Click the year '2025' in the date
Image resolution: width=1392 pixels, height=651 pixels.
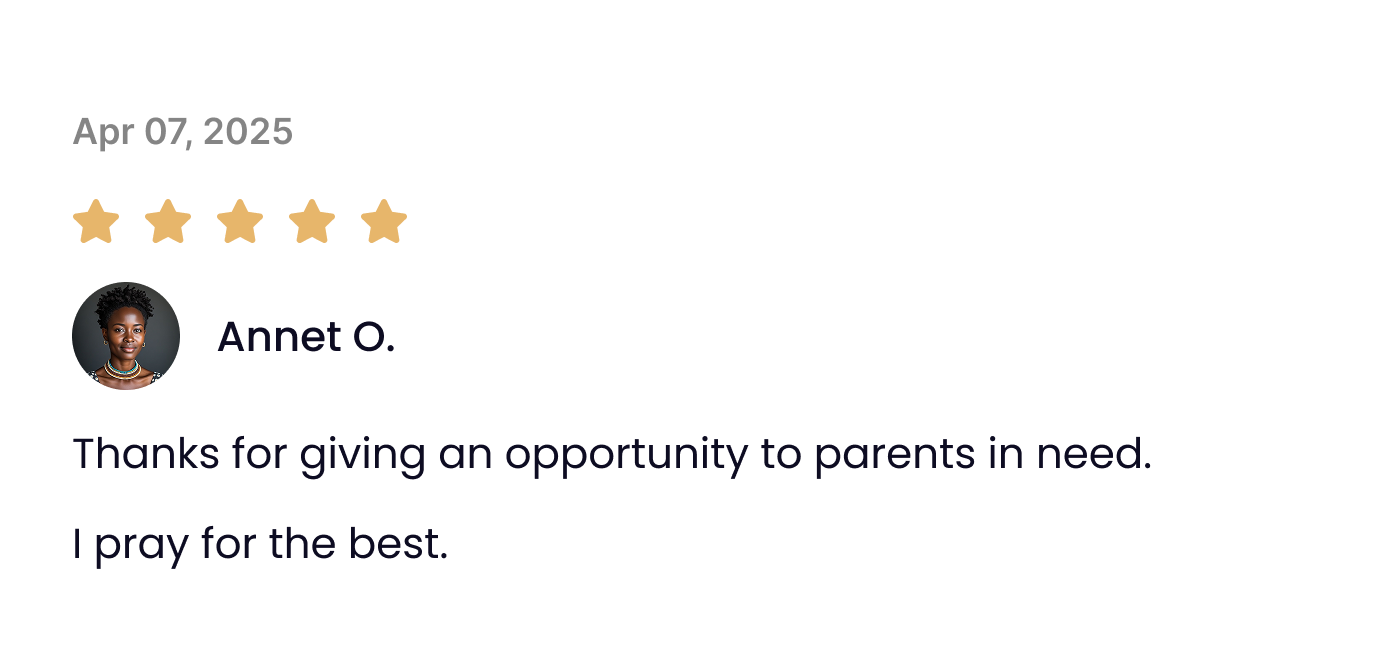point(248,132)
